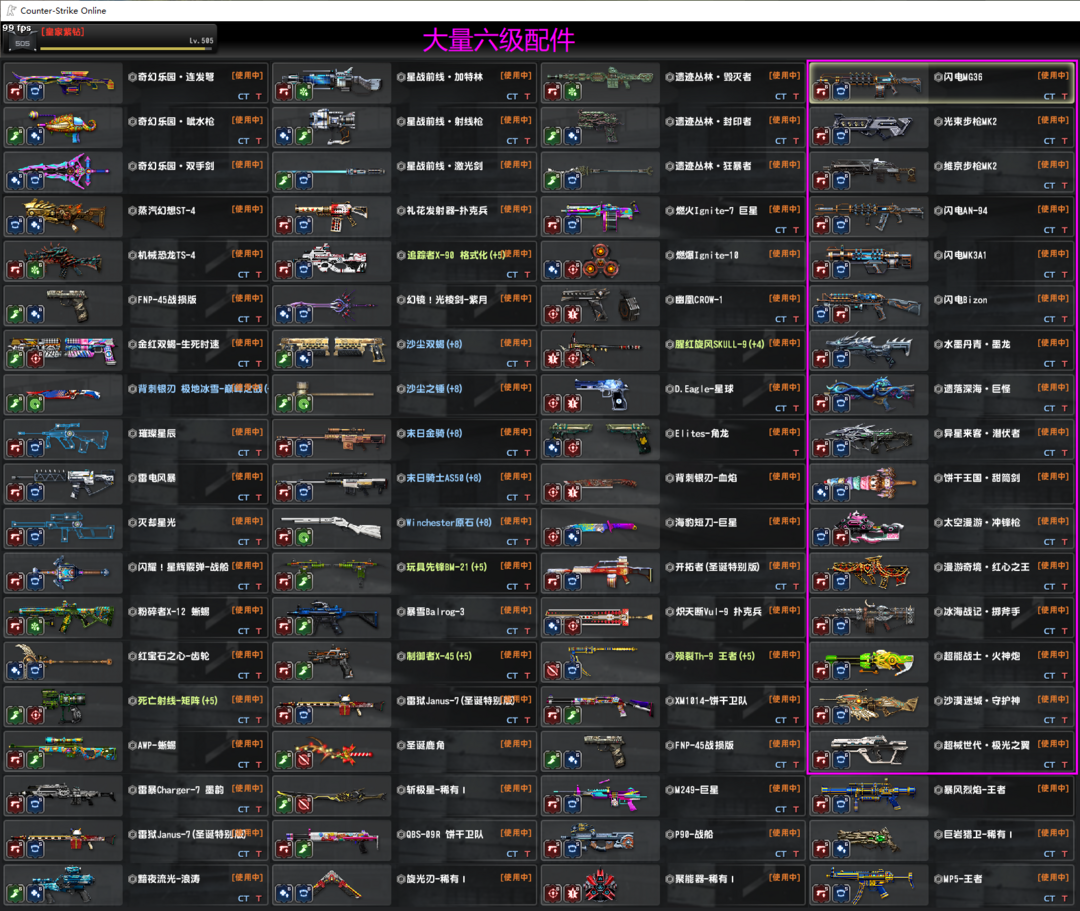Toggle the T team marker on 奇幻乐园・连发弩

[x=259, y=97]
